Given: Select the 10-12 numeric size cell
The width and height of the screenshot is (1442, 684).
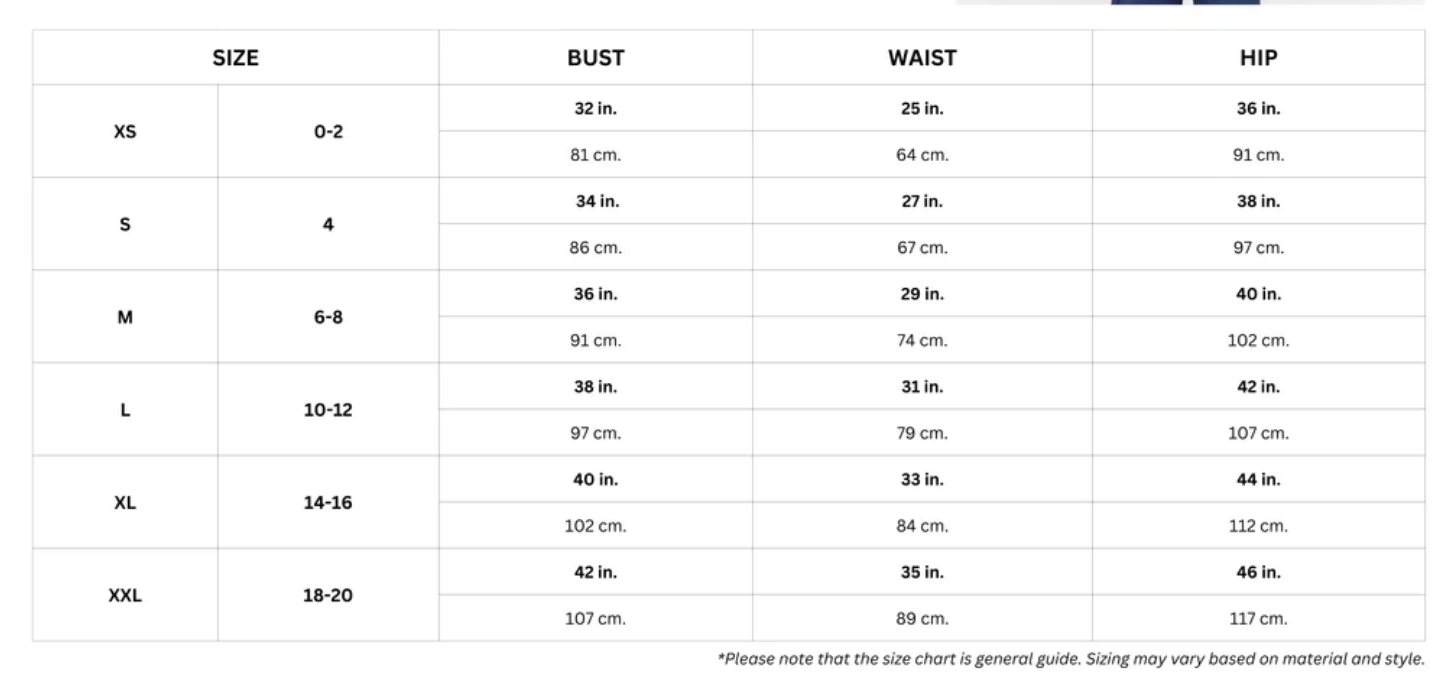Looking at the screenshot, I should [x=328, y=410].
